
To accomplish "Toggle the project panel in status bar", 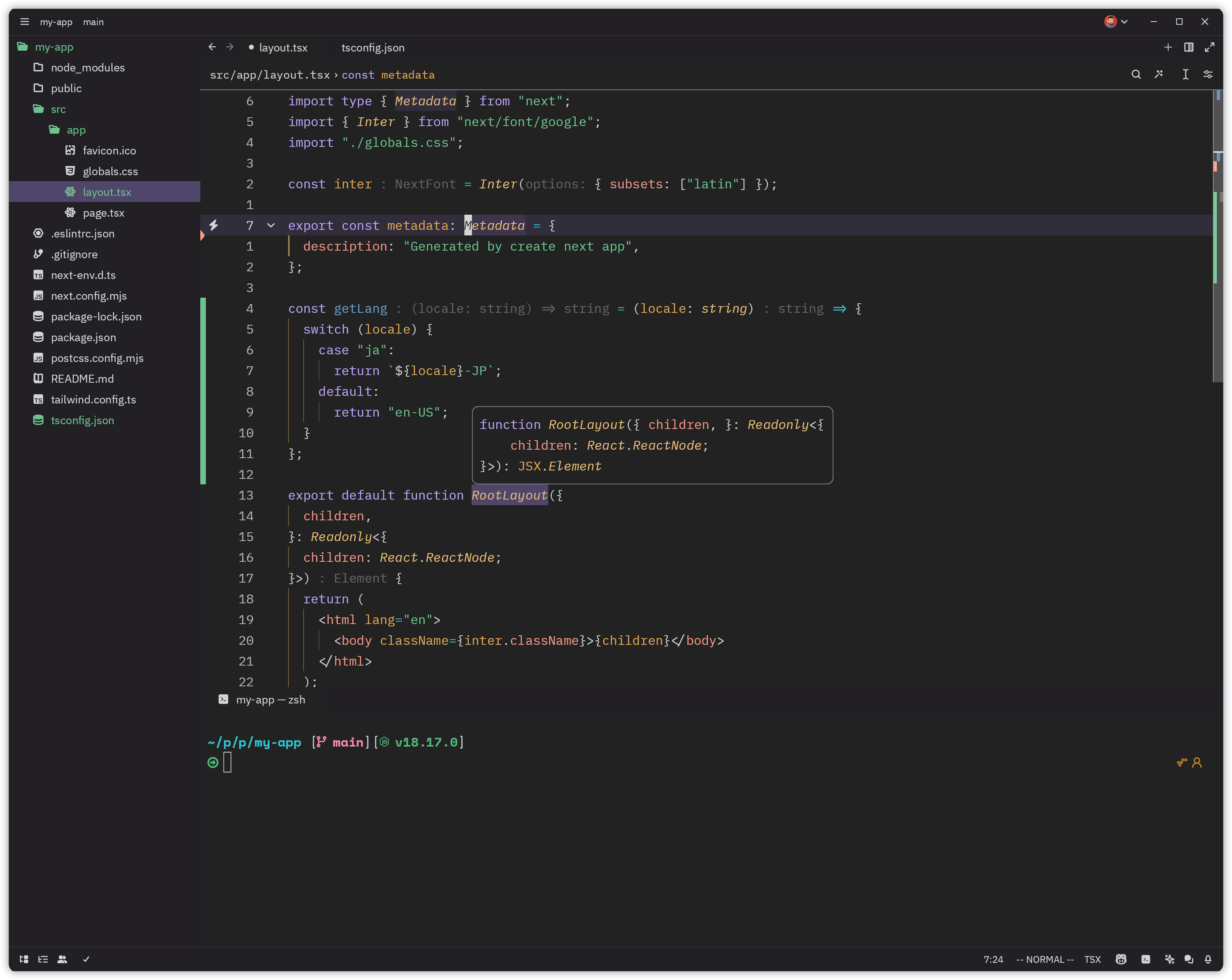I will tap(24, 959).
